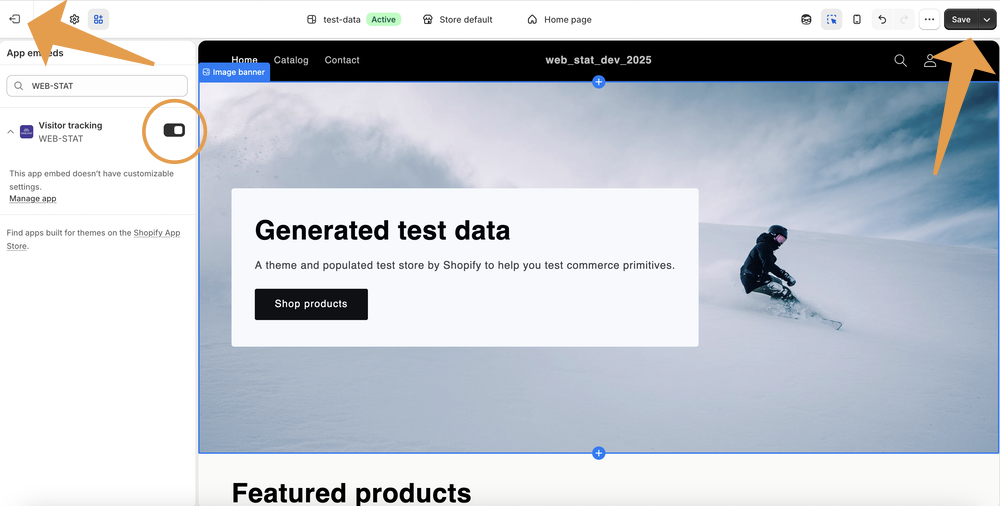Click the storefront search magnifier icon
The height and width of the screenshot is (506, 1000).
[x=901, y=60]
